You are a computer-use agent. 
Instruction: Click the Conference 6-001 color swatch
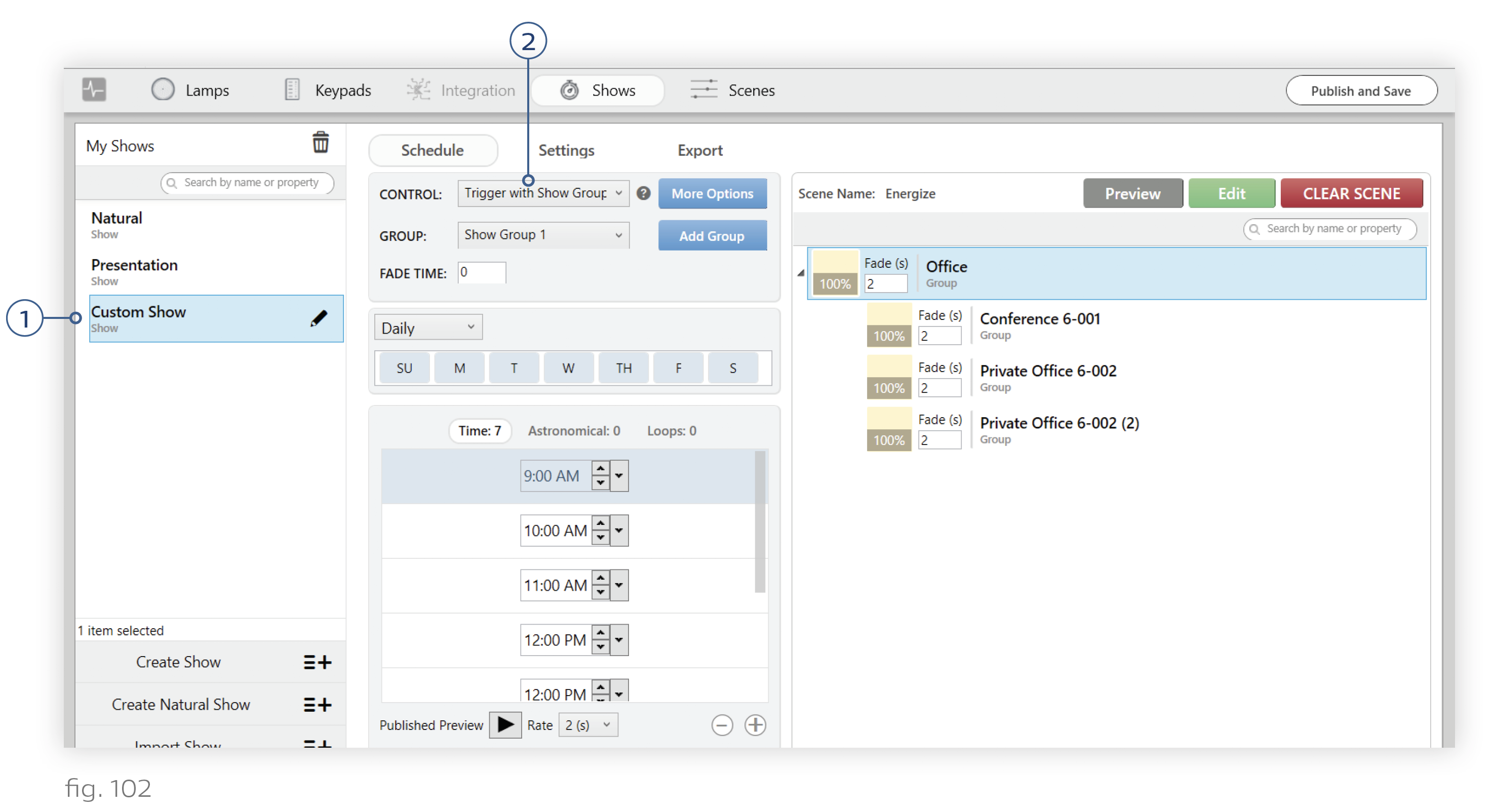(888, 324)
